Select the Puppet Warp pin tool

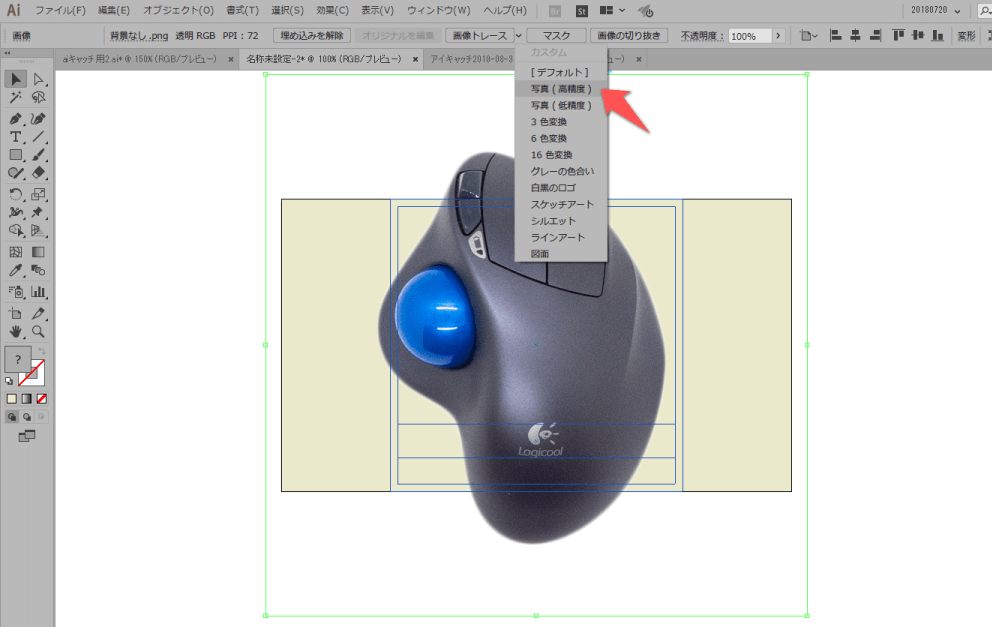pos(39,213)
